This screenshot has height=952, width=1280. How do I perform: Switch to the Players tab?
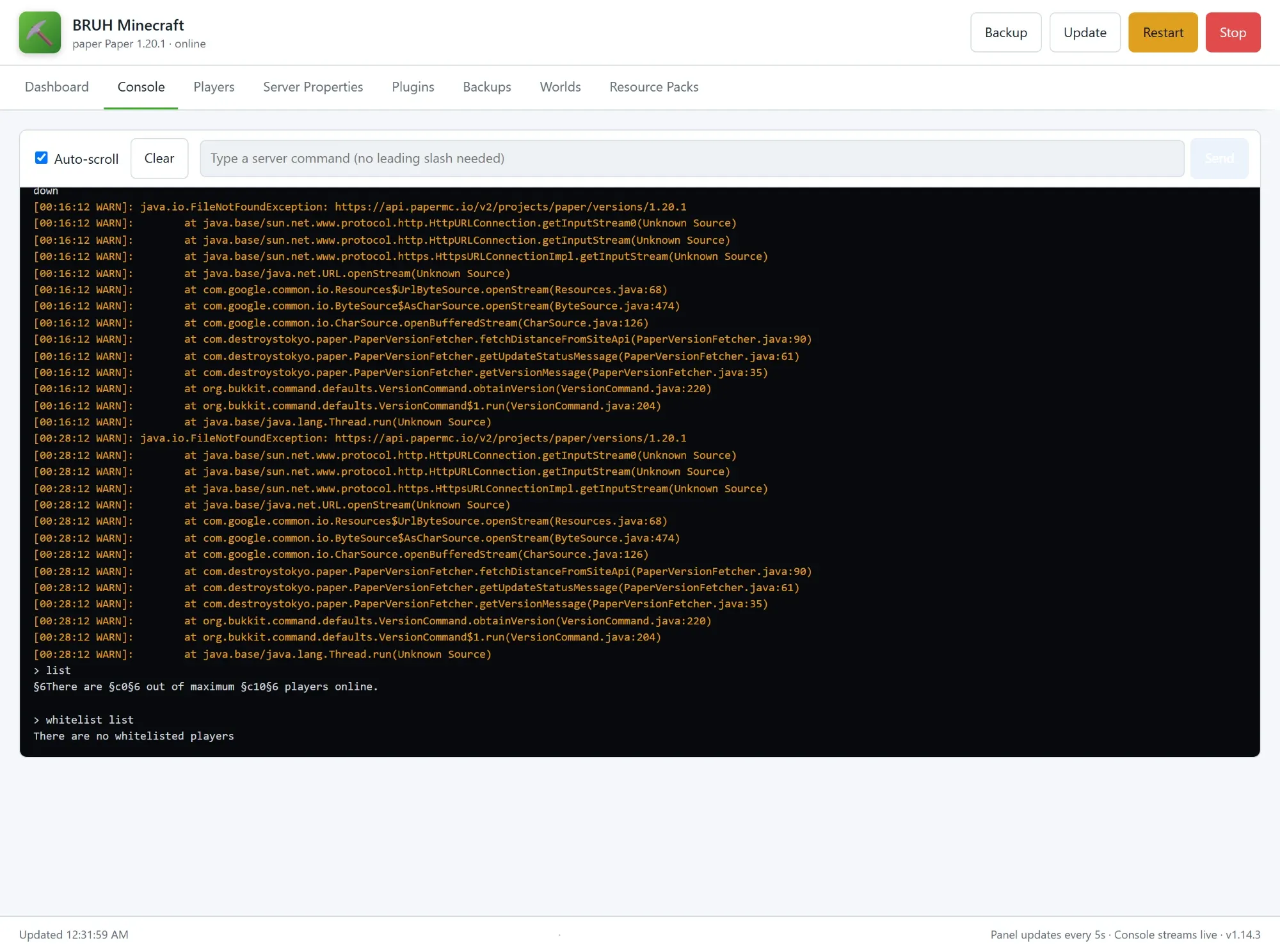(214, 87)
